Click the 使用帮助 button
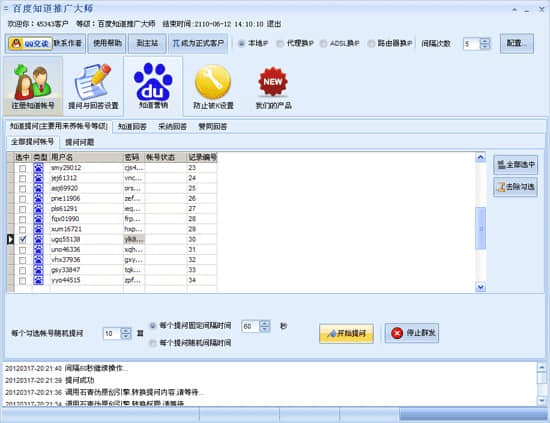Image resolution: width=550 pixels, height=423 pixels. pyautogui.click(x=107, y=43)
